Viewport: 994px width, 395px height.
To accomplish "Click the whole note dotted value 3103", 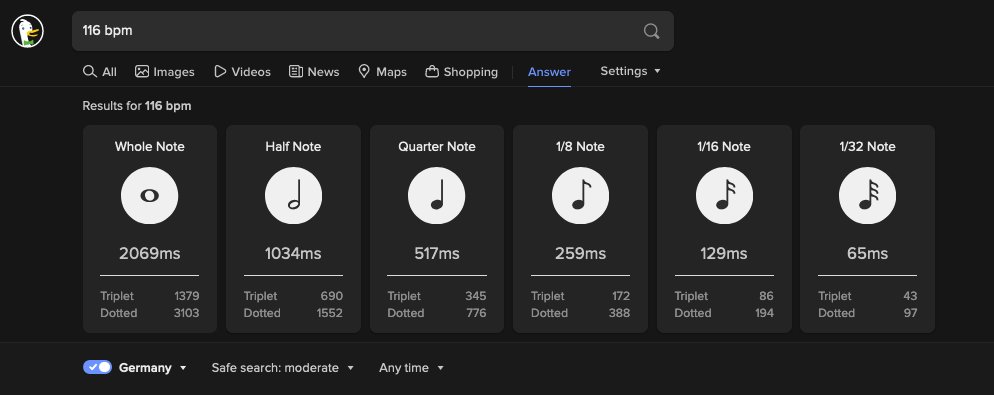I will pyautogui.click(x=187, y=313).
